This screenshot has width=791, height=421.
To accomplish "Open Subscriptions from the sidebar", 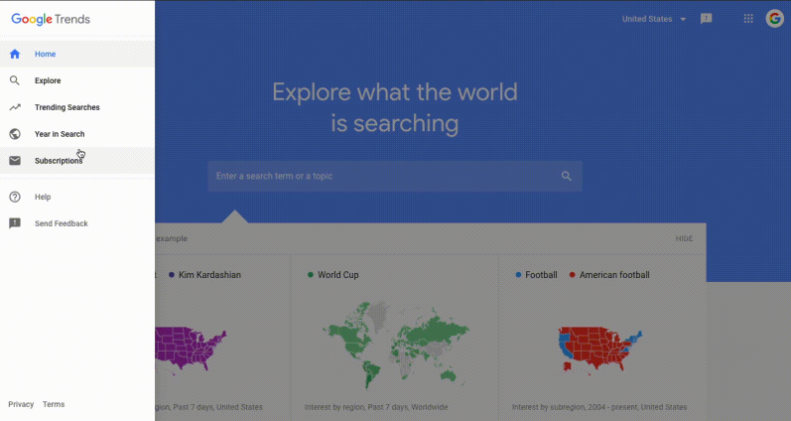I will tap(77, 160).
